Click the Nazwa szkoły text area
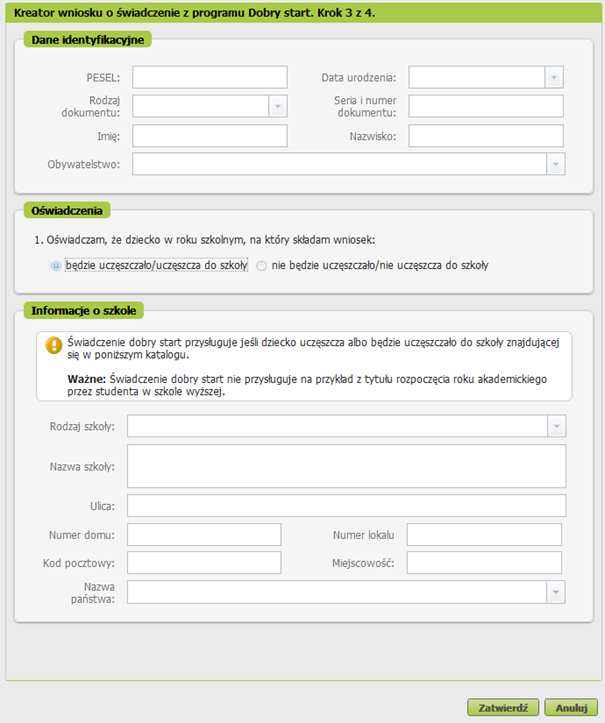Screen dimensions: 605x723 click(x=347, y=466)
